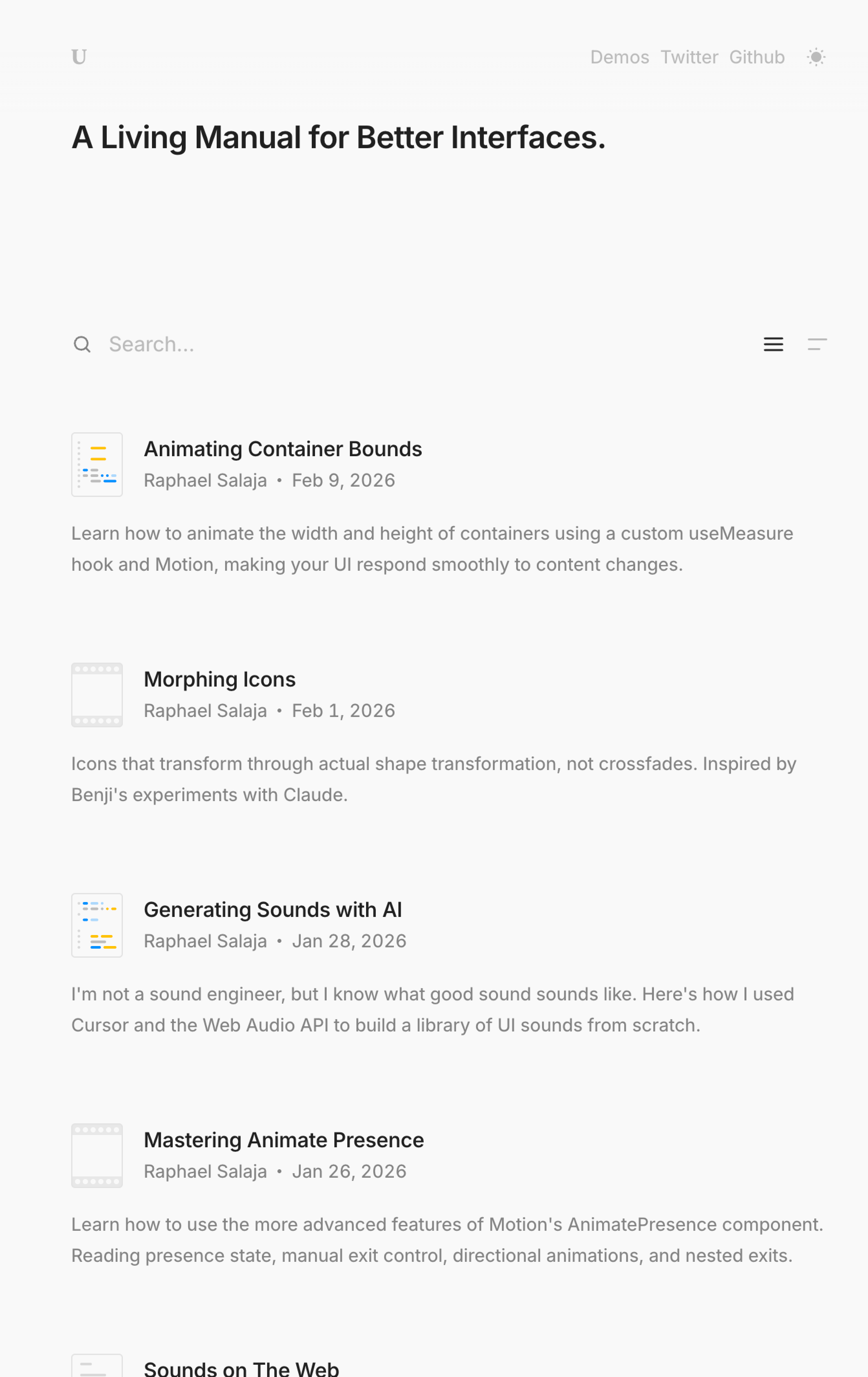Click the Morphing Icons thumbnail icon
The image size is (868, 1377).
97,695
